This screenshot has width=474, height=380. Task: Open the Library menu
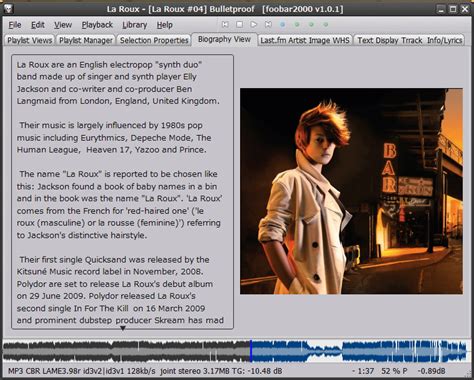pyautogui.click(x=134, y=25)
